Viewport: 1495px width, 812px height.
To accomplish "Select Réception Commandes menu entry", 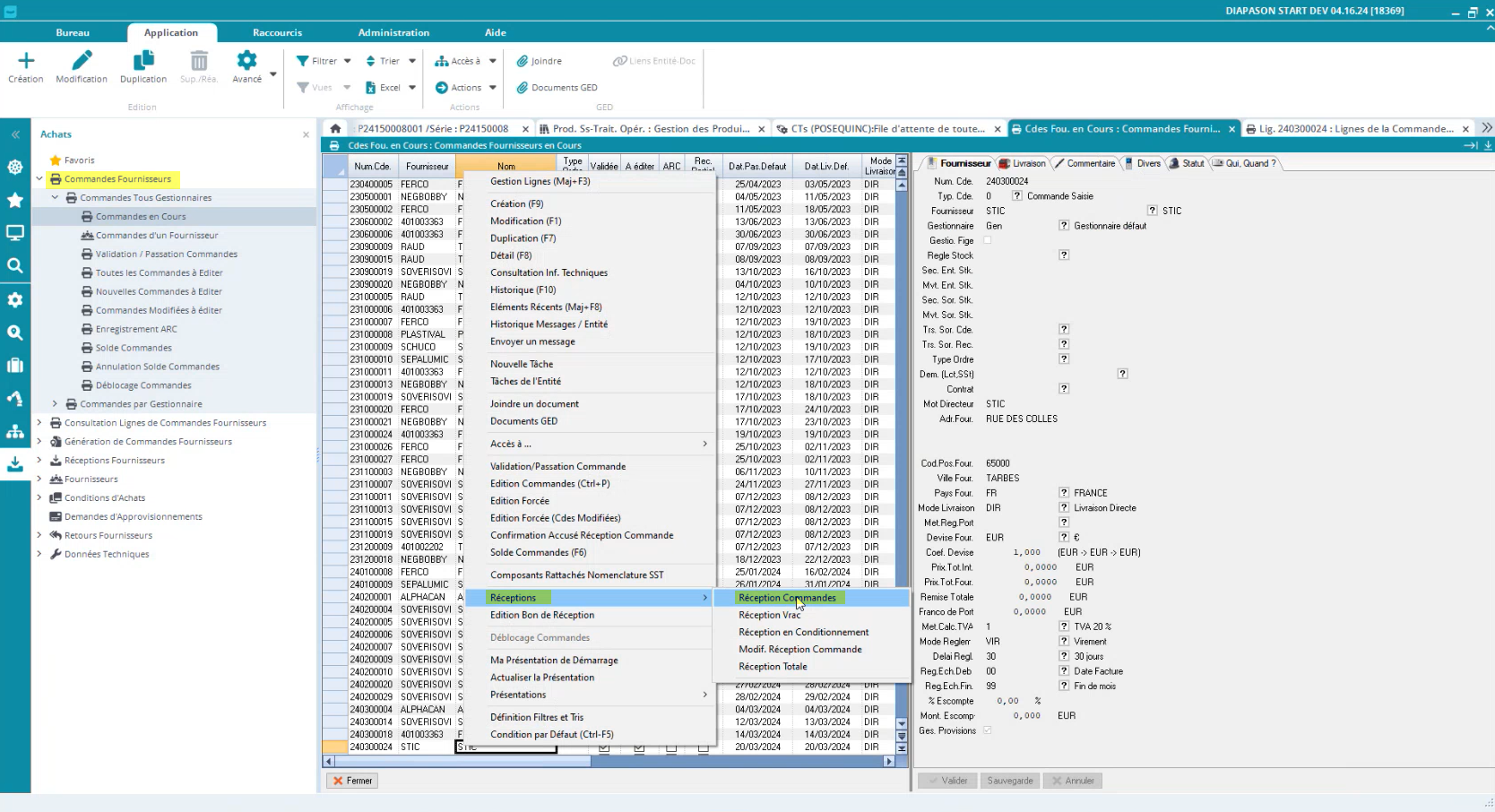I will [x=787, y=598].
